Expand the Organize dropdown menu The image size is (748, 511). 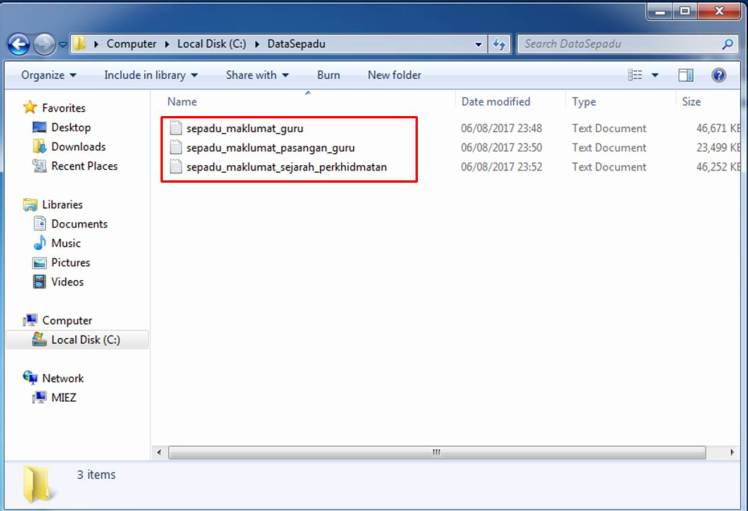tap(48, 75)
